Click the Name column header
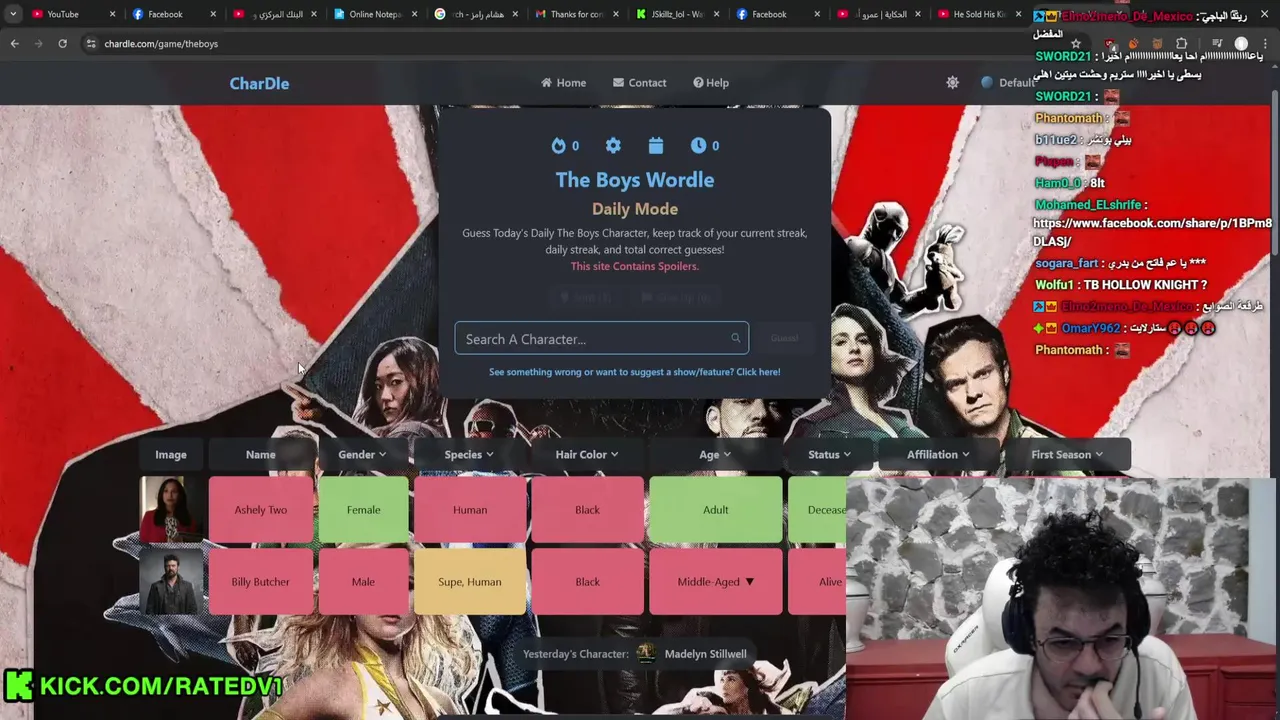The width and height of the screenshot is (1280, 720). [260, 454]
